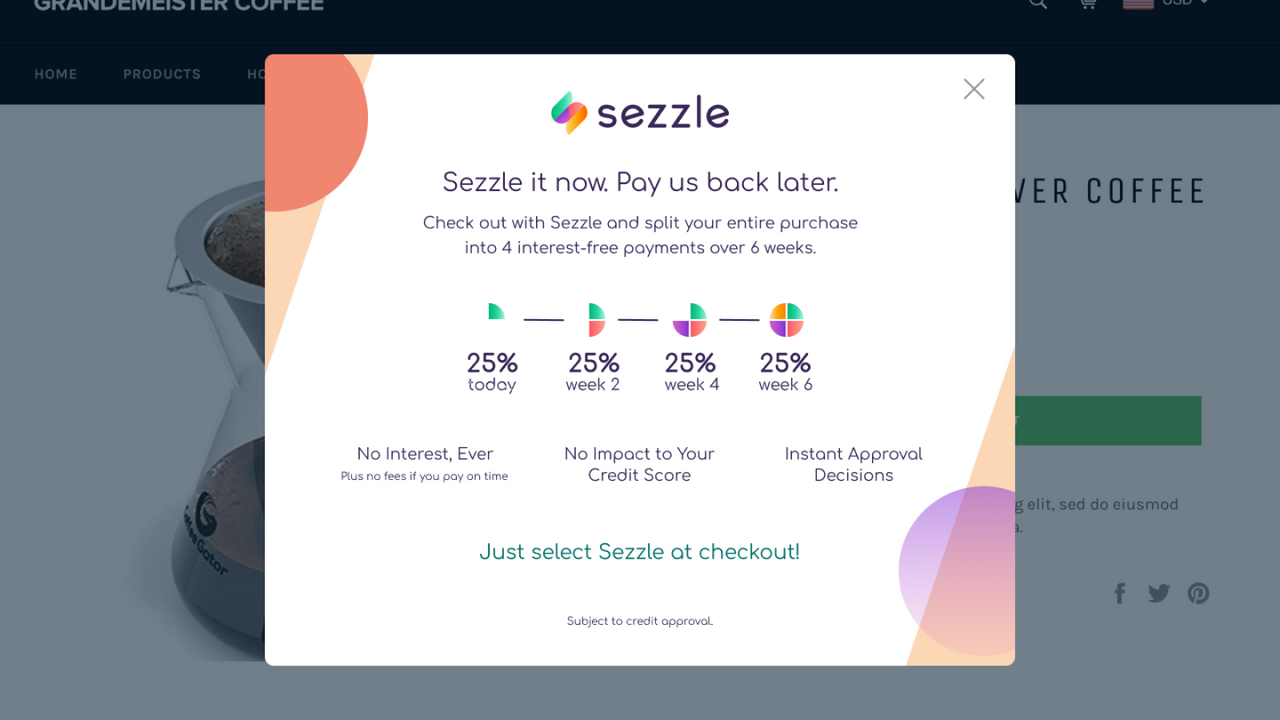This screenshot has height=720, width=1280.
Task: Click the US flag currency icon
Action: click(x=1138, y=3)
